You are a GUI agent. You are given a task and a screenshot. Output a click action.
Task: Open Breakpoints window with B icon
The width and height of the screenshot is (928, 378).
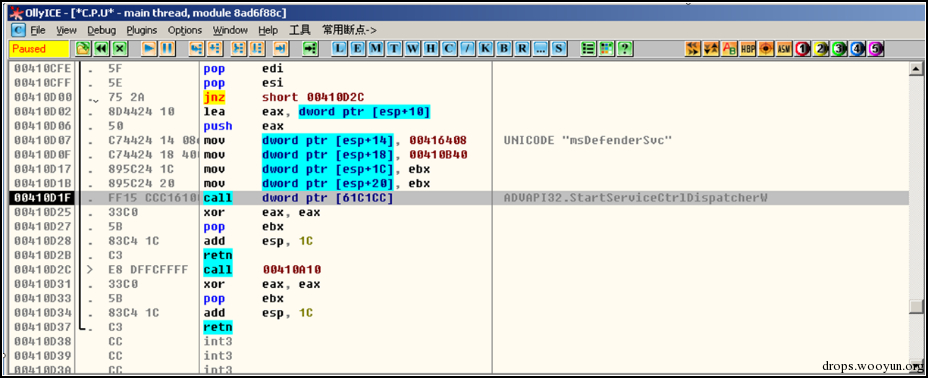[x=504, y=49]
